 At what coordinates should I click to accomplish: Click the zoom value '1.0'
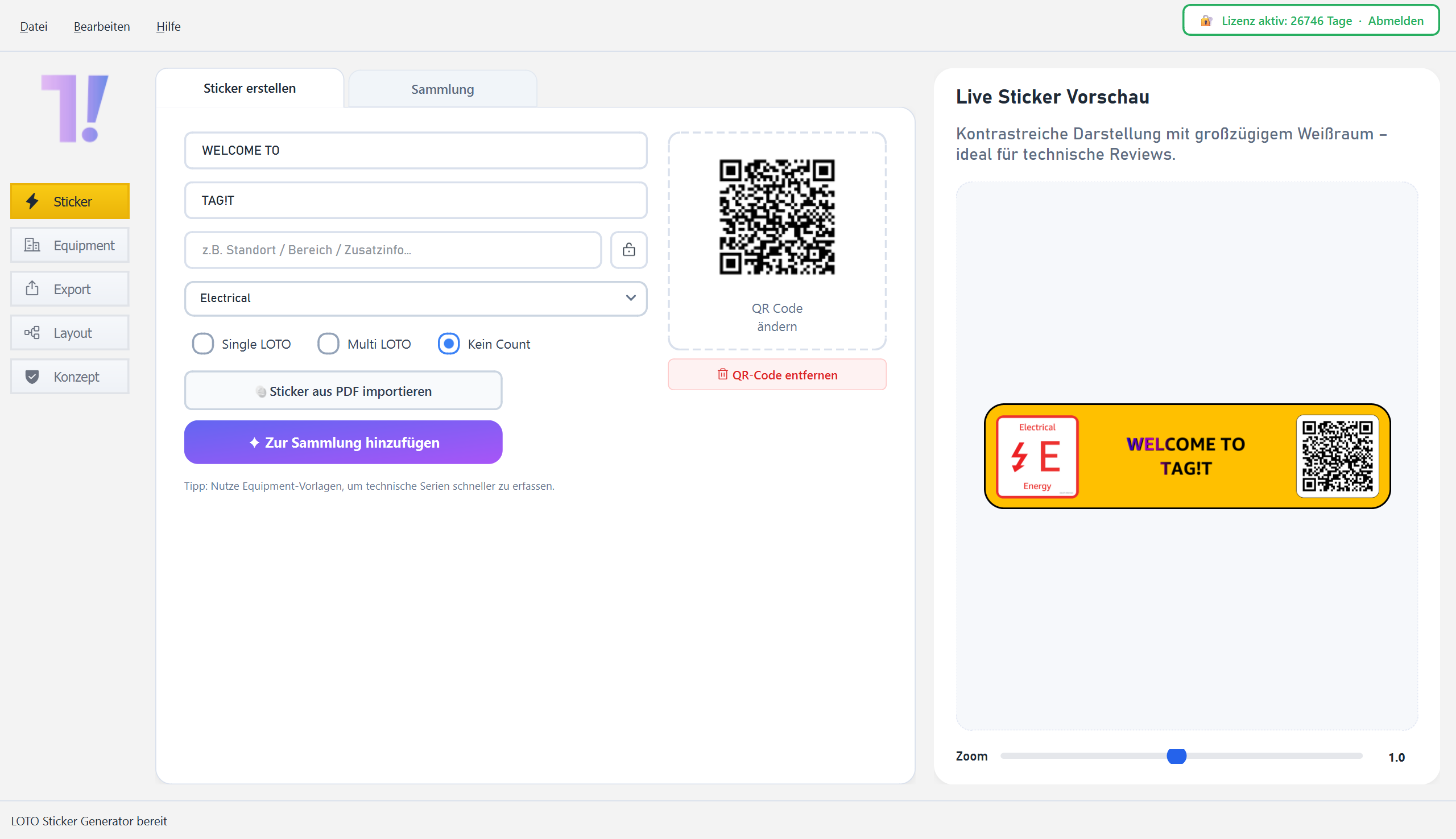1396,757
